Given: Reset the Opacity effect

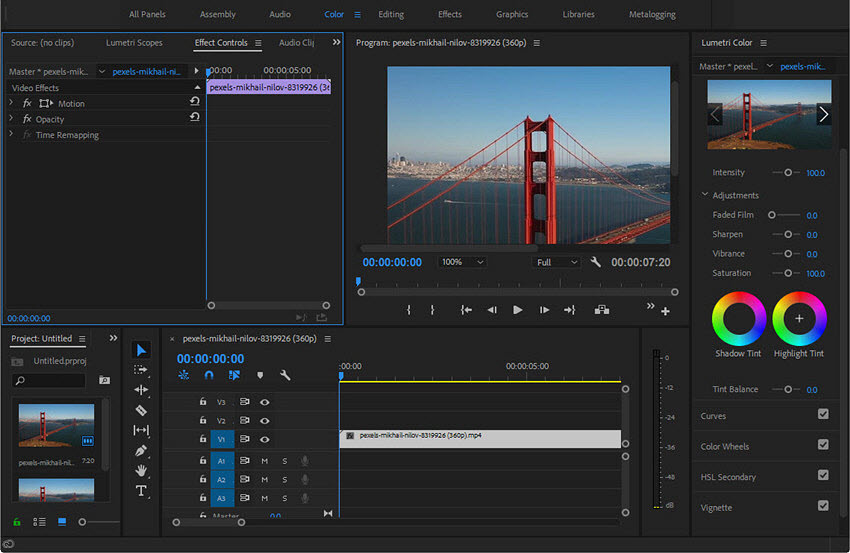Looking at the screenshot, I should coord(195,117).
